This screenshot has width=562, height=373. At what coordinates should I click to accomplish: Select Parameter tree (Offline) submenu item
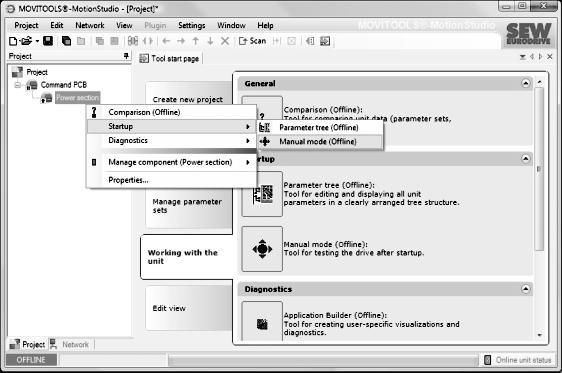pyautogui.click(x=320, y=128)
